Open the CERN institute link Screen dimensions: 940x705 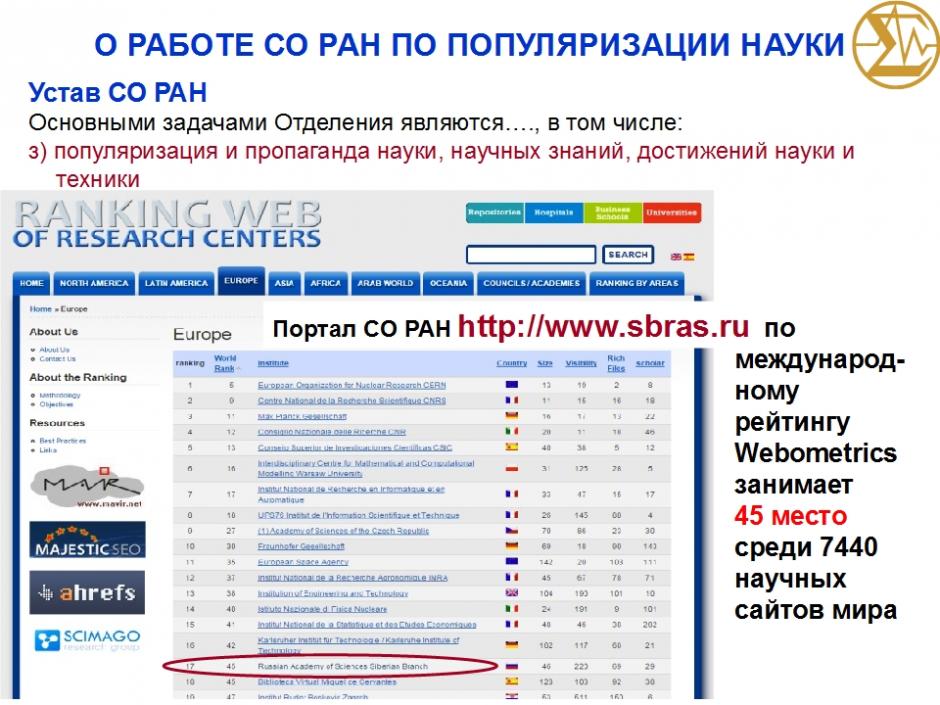coord(352,385)
